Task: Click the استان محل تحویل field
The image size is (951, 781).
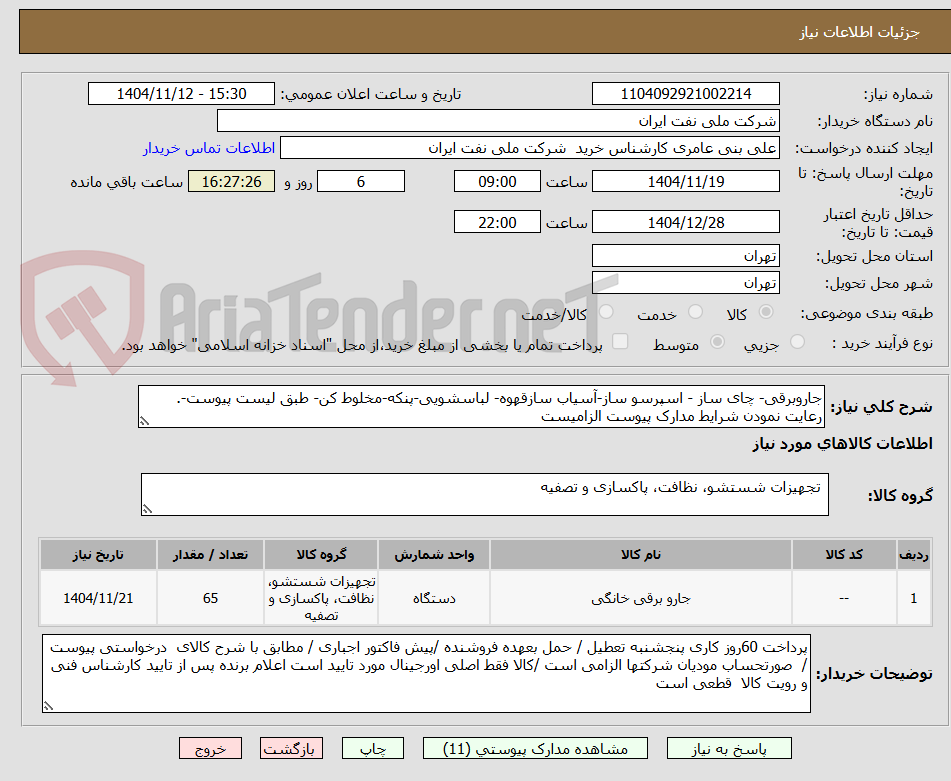Action: click(685, 256)
